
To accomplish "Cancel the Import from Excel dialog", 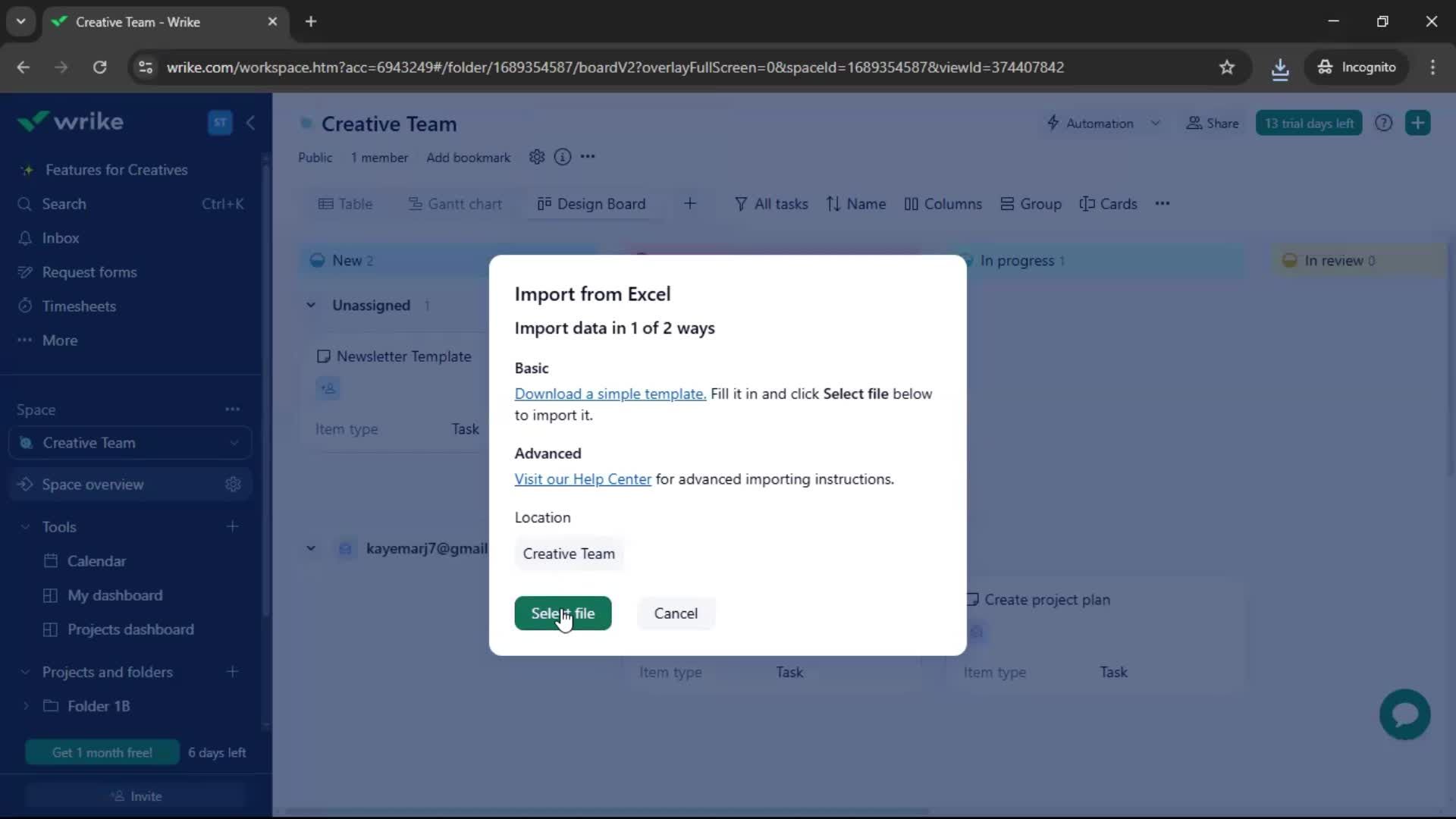I will [676, 613].
